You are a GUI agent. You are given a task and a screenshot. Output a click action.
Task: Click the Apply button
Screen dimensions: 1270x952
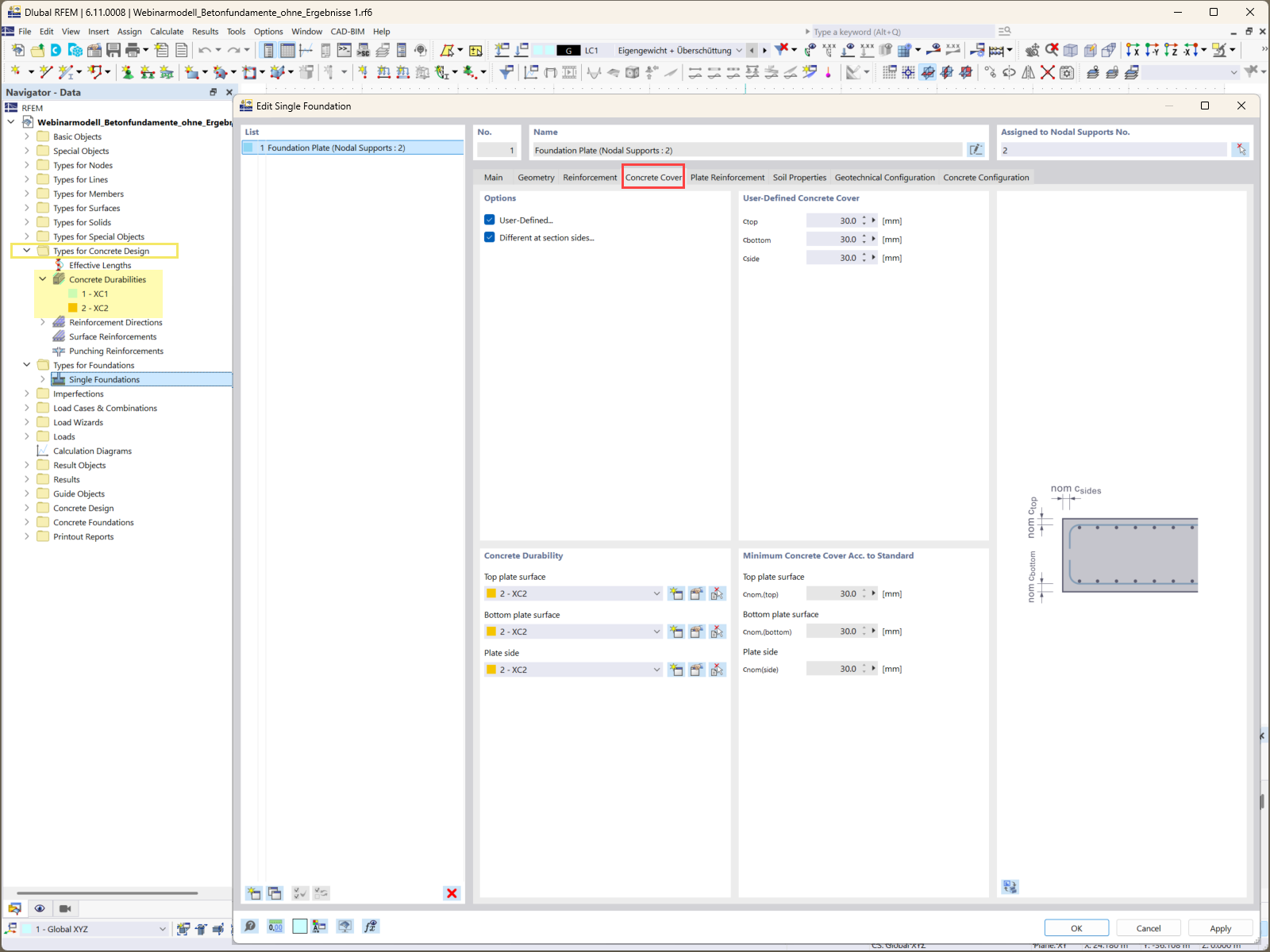pos(1220,927)
